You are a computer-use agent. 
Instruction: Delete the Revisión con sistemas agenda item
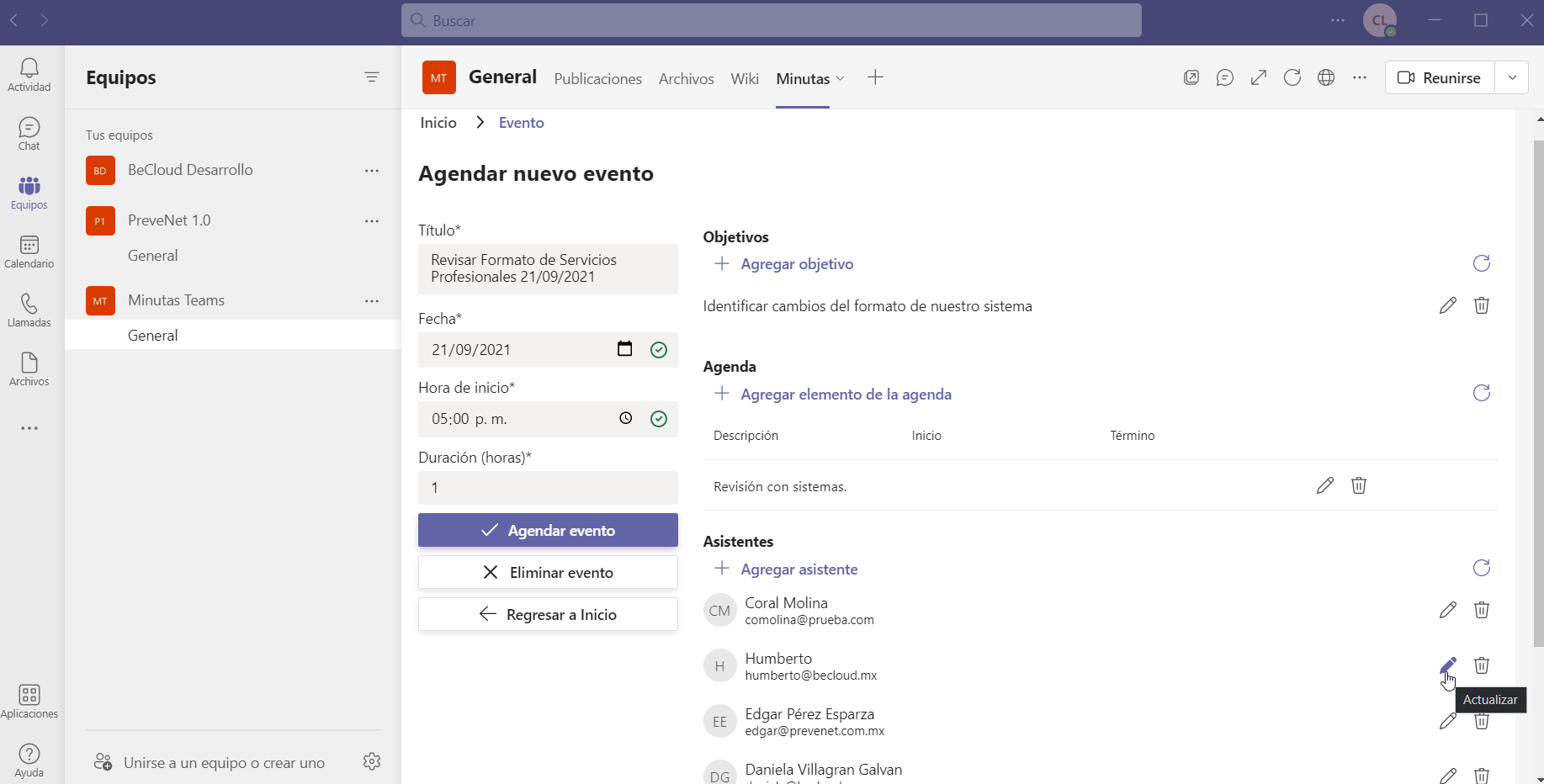coord(1359,485)
